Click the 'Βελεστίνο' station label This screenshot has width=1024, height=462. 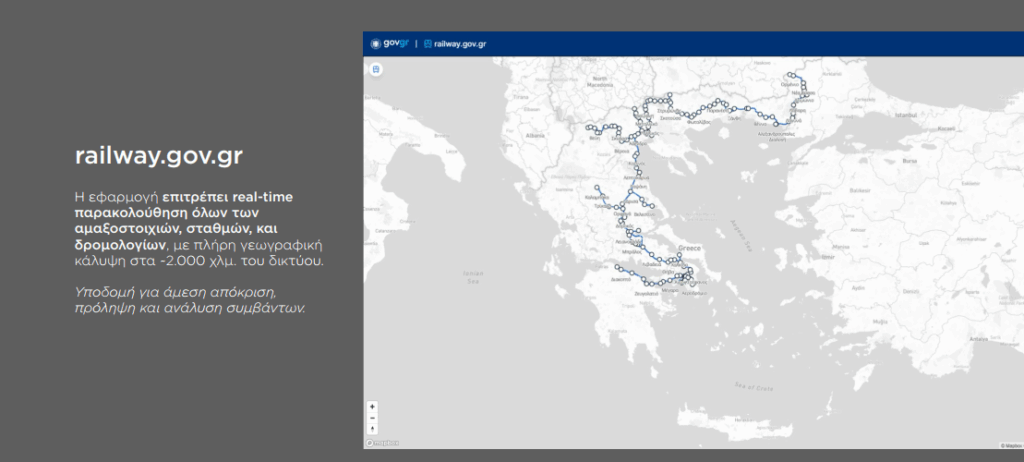pos(643,214)
